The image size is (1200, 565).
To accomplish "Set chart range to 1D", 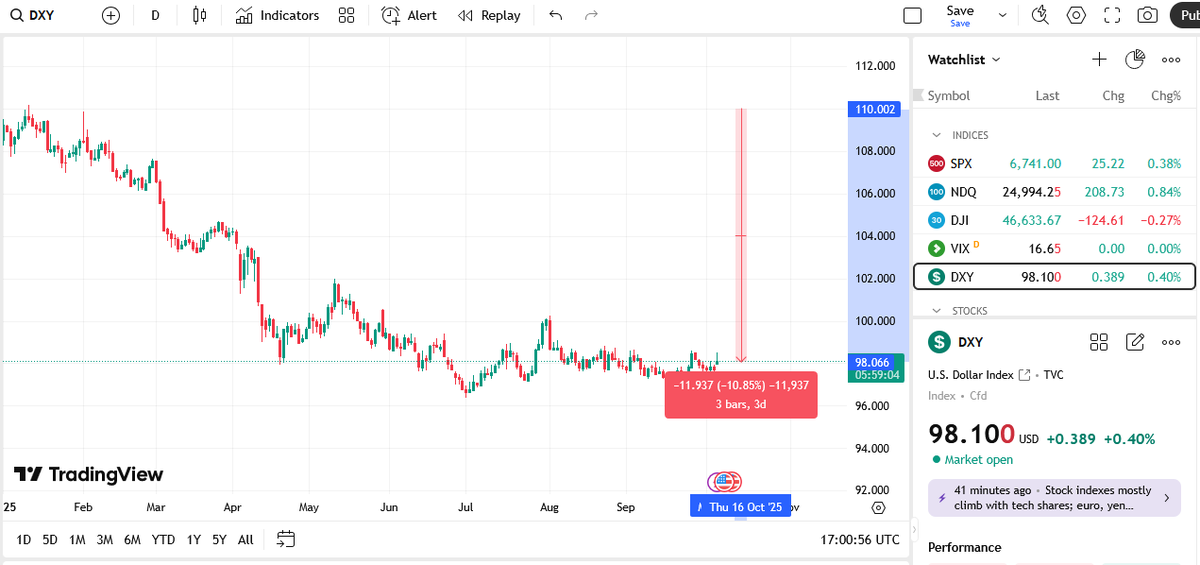I will 24,540.
